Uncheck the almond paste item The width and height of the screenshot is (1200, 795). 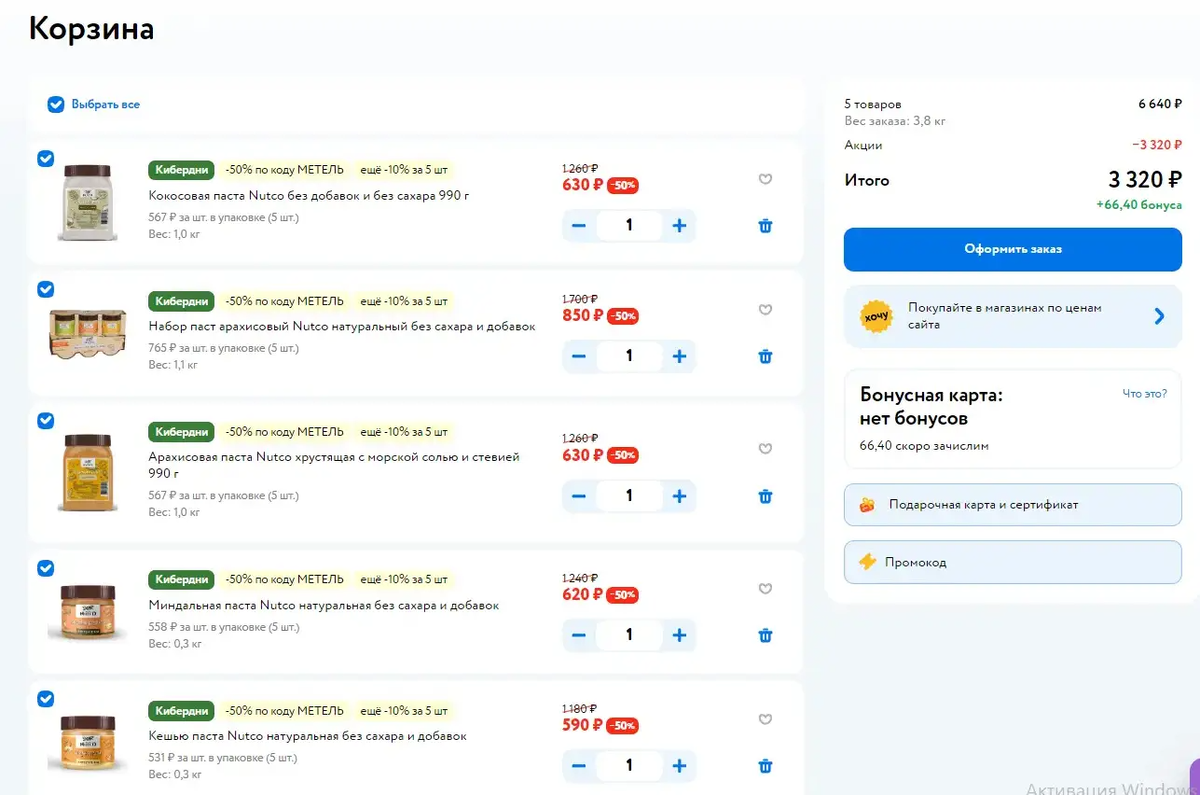click(45, 568)
